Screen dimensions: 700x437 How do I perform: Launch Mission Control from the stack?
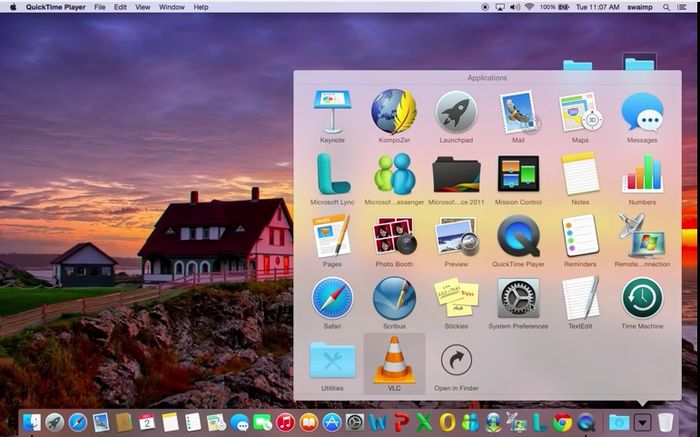coord(518,174)
